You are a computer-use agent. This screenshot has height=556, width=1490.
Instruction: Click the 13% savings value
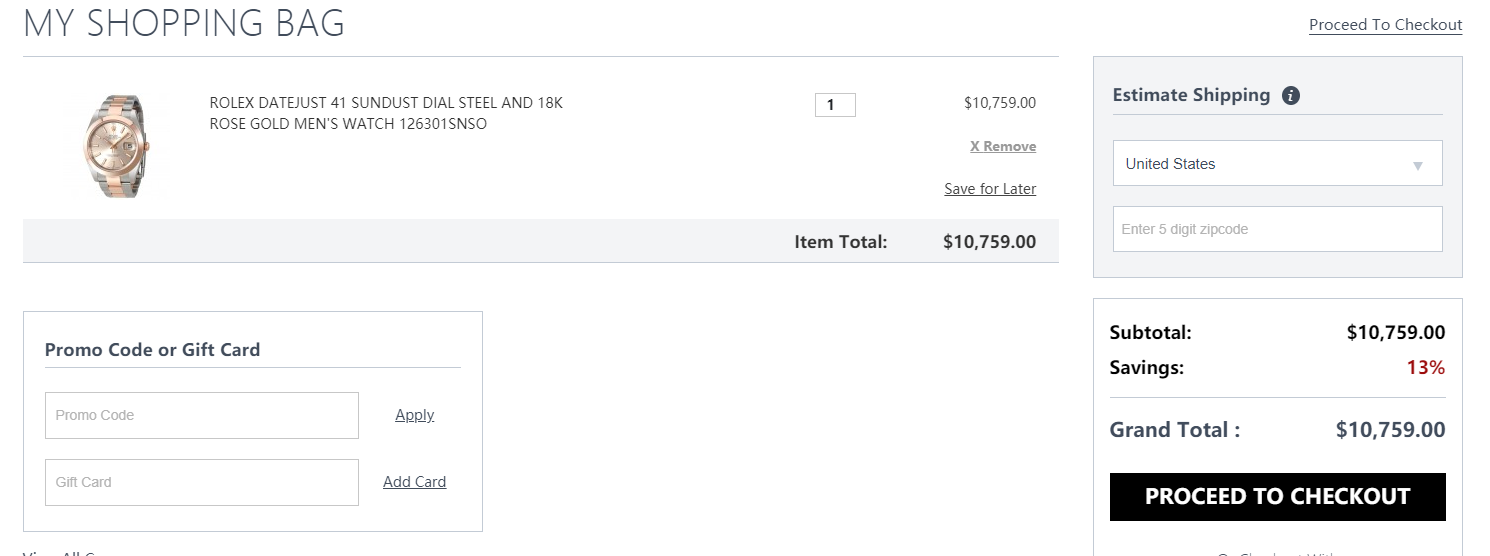coord(1425,367)
